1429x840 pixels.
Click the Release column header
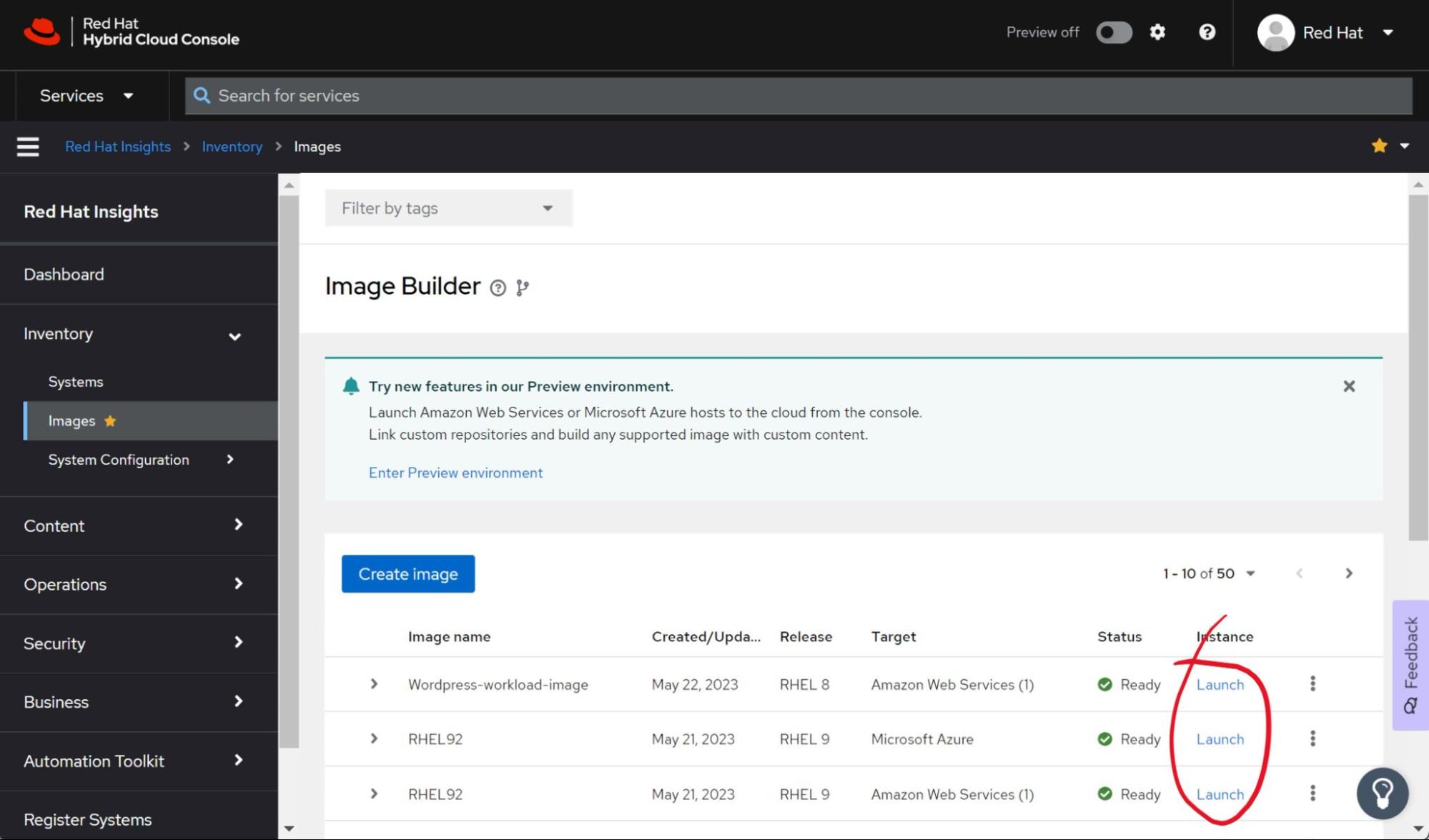[806, 636]
